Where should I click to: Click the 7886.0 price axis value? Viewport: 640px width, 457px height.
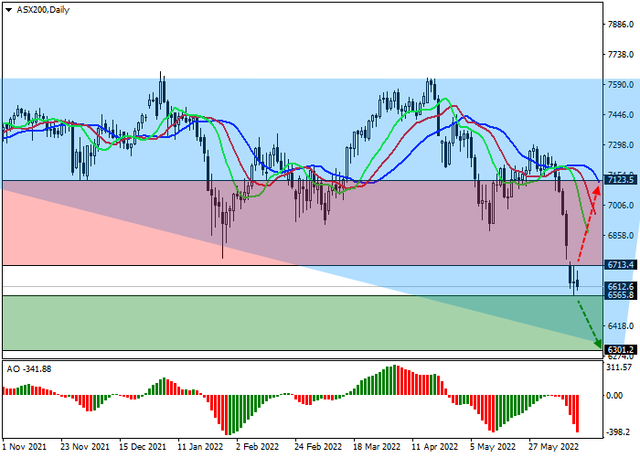(x=620, y=24)
